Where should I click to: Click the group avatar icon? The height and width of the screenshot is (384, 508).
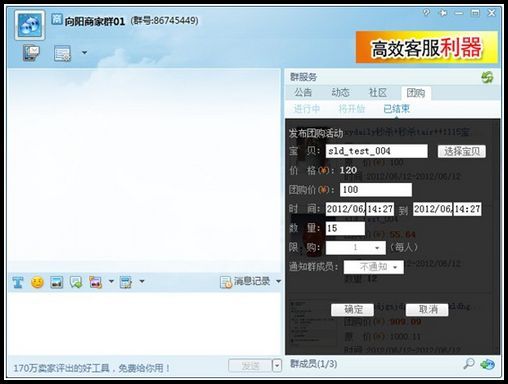pyautogui.click(x=30, y=25)
